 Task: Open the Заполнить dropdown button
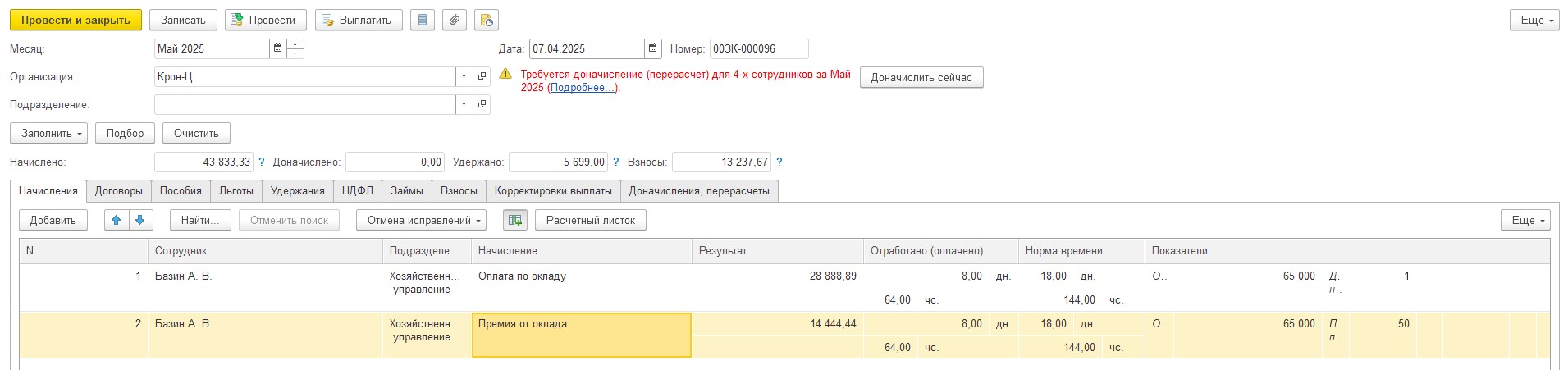[x=48, y=133]
